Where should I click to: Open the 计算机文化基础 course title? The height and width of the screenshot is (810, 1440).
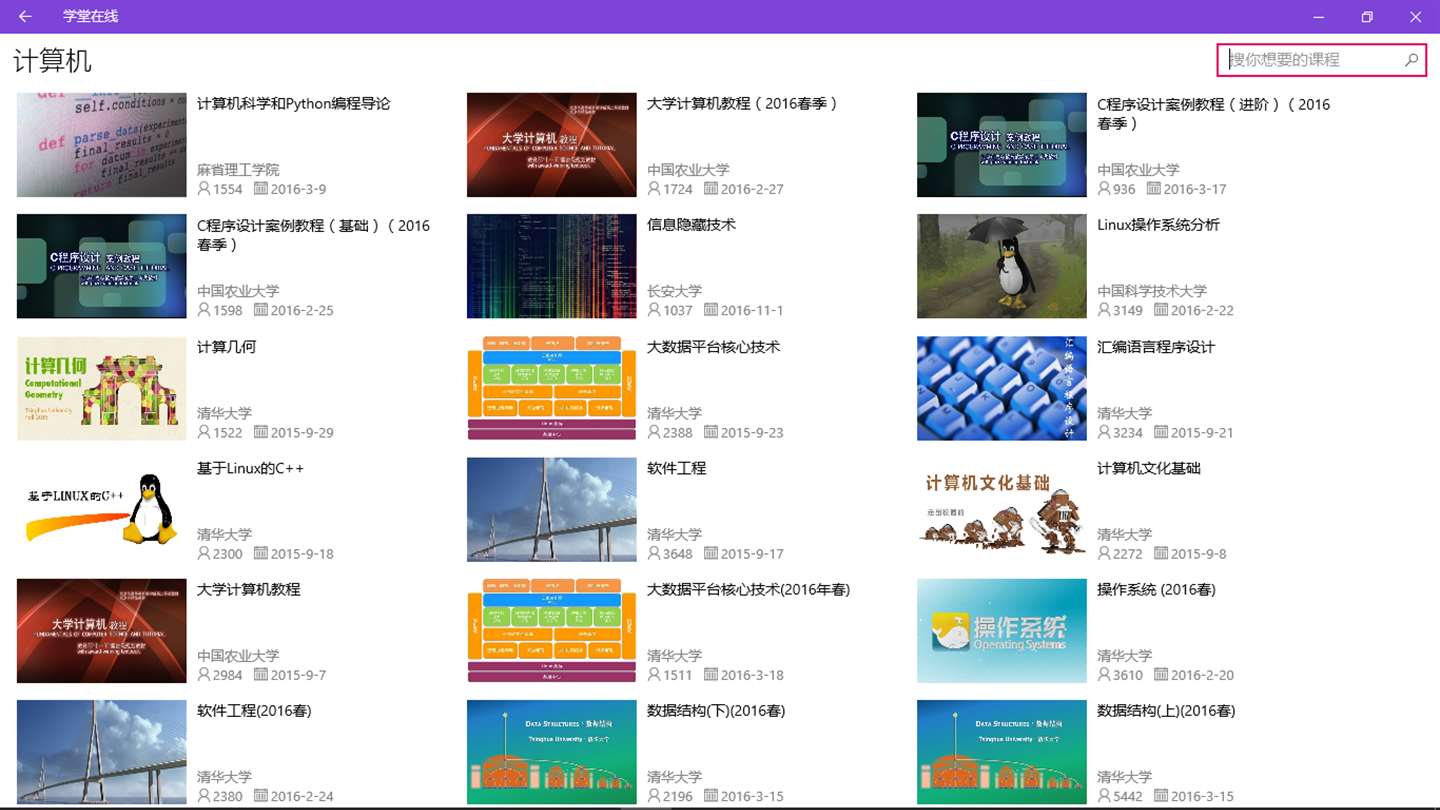1149,468
